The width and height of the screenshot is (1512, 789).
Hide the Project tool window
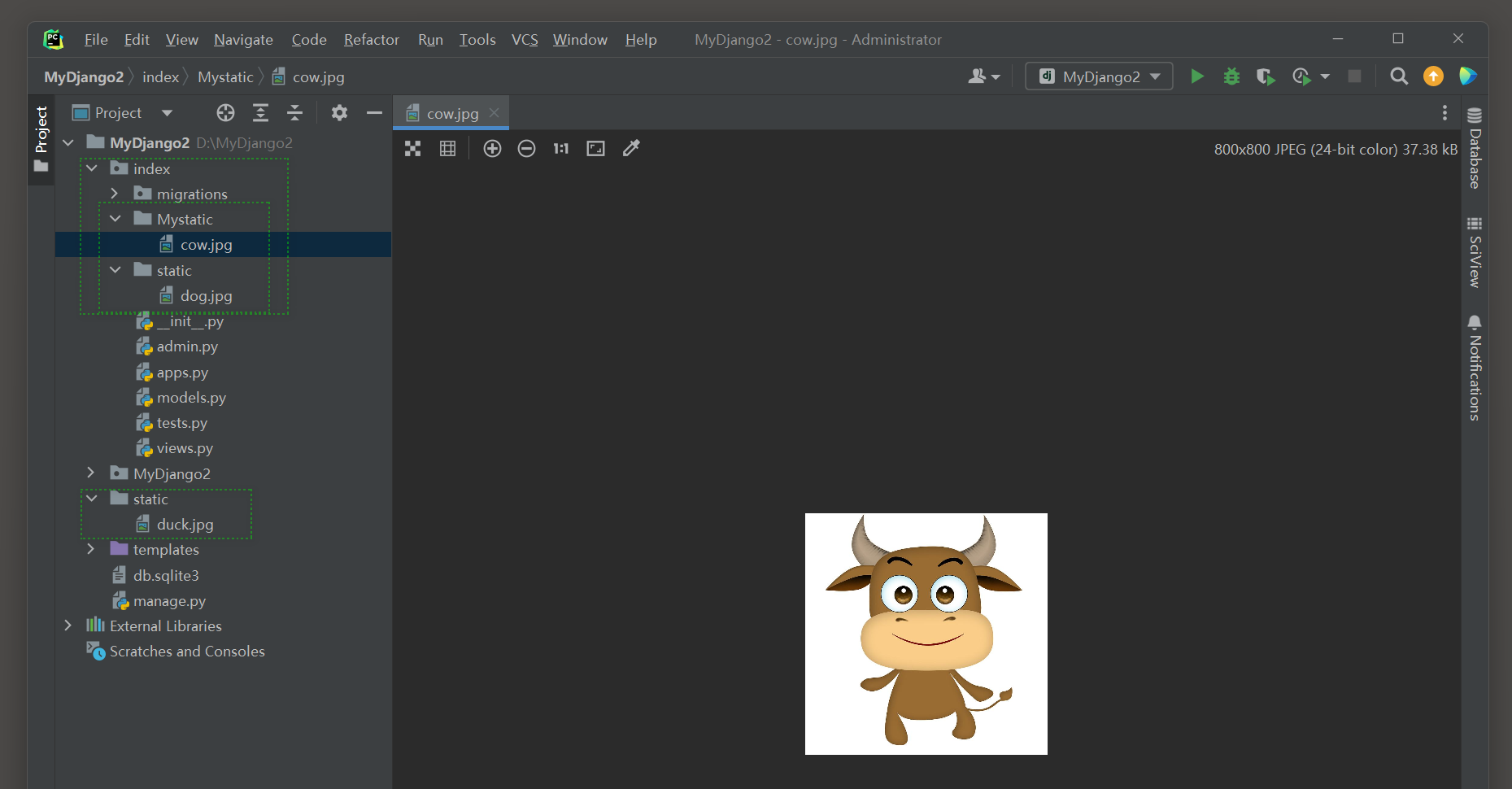coord(374,113)
